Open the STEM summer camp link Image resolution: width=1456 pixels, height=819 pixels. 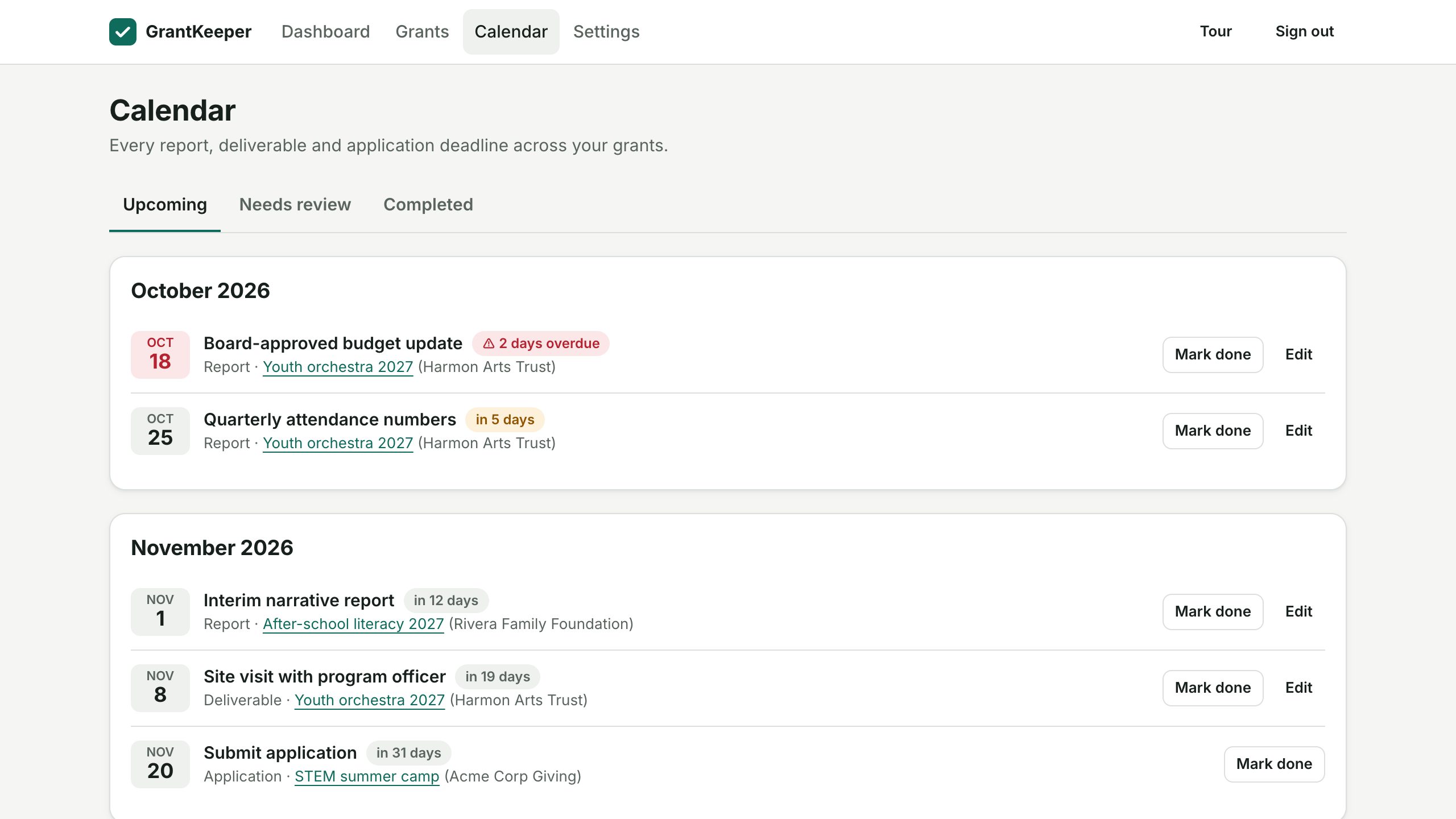tap(367, 777)
